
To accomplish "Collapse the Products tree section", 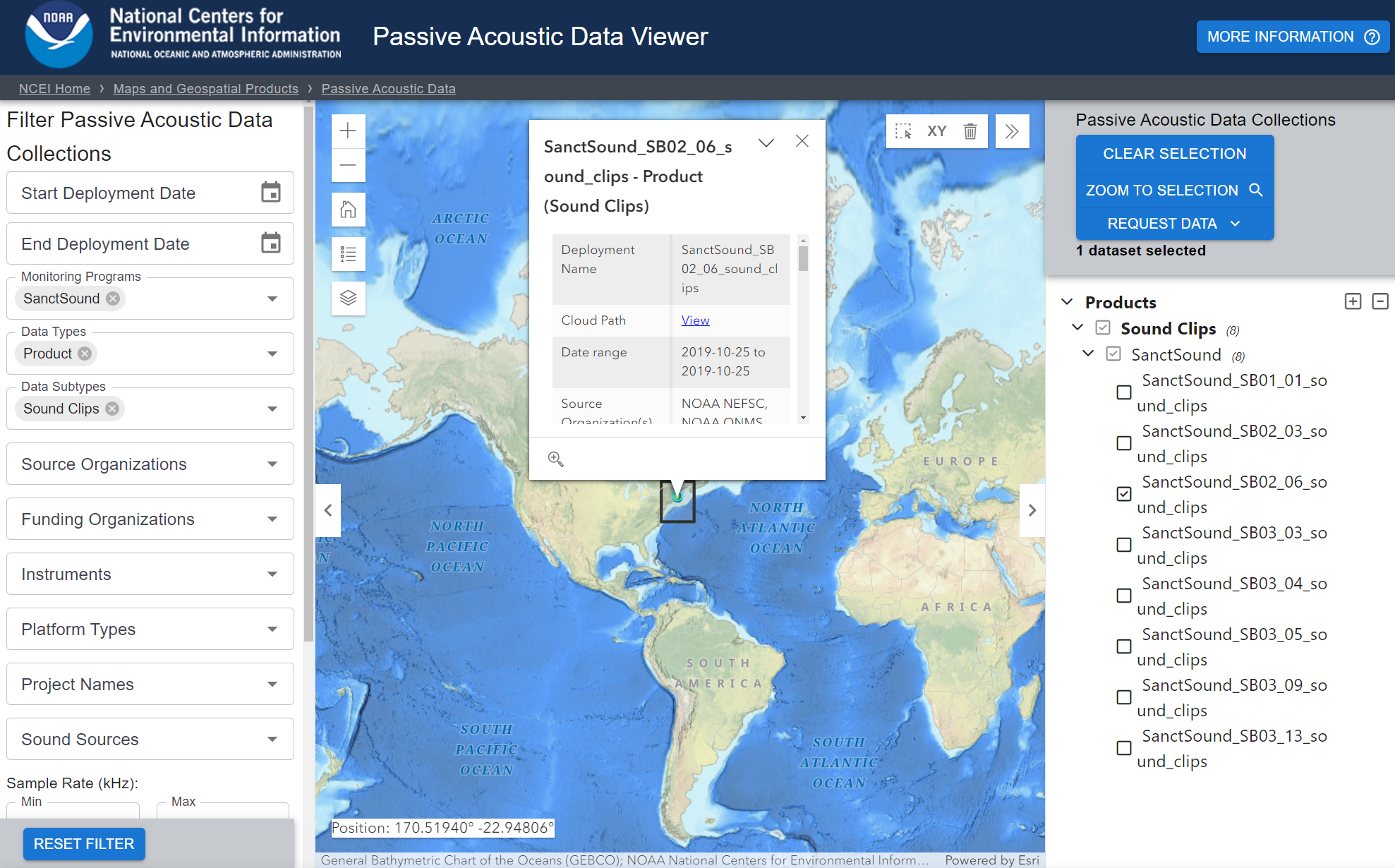I will click(1067, 302).
